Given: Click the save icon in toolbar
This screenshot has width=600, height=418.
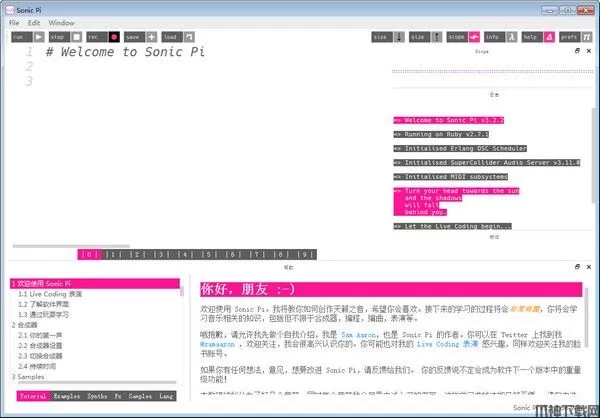Looking at the screenshot, I should (150, 37).
